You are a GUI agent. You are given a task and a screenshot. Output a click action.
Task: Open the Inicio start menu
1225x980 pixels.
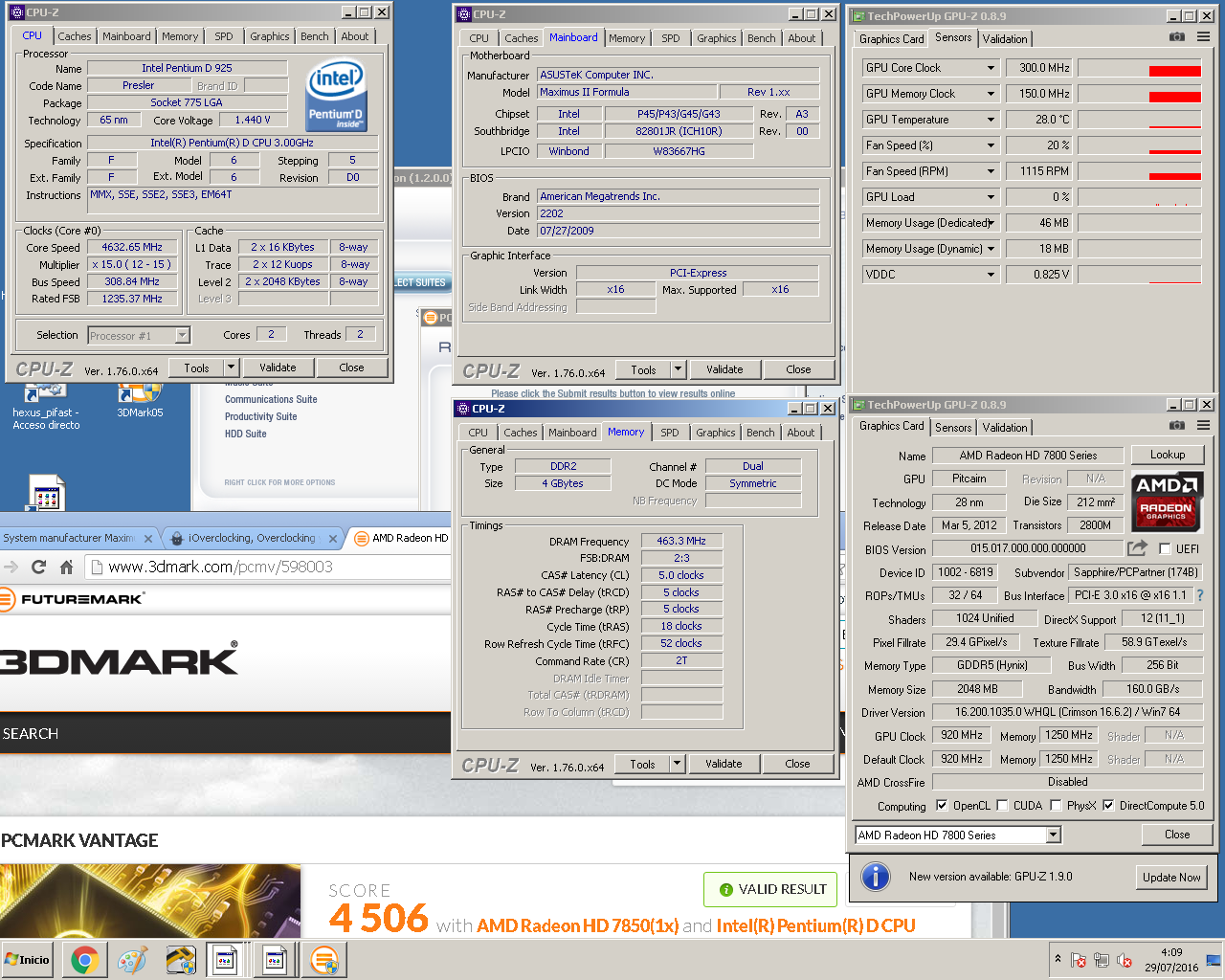27,960
